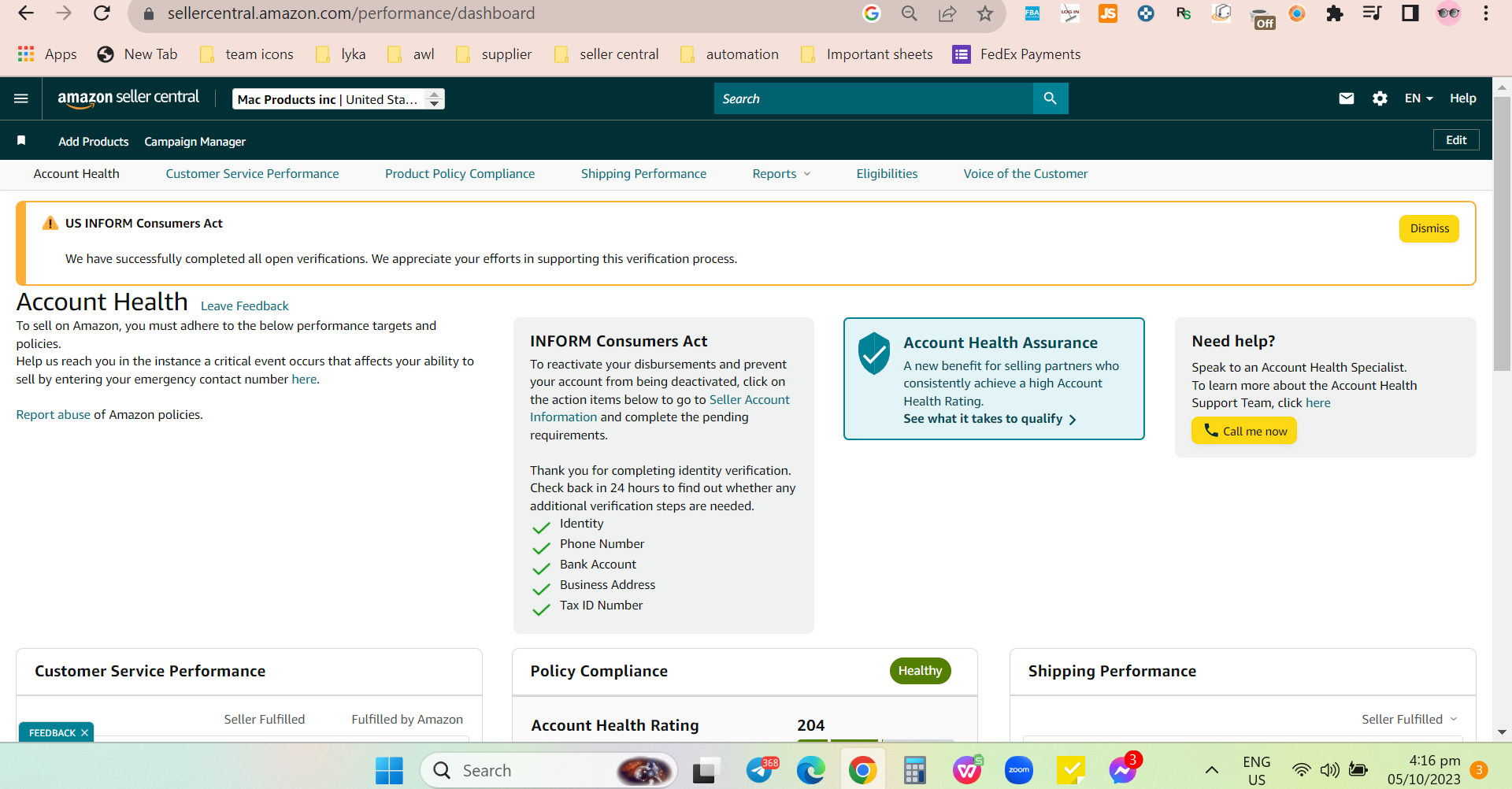Click the search magnifier button in Seller Central
Screen dimensions: 1512x789
point(1050,98)
